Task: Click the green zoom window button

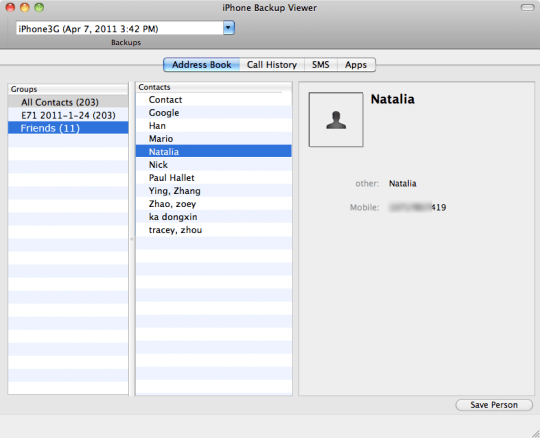Action: coord(39,7)
